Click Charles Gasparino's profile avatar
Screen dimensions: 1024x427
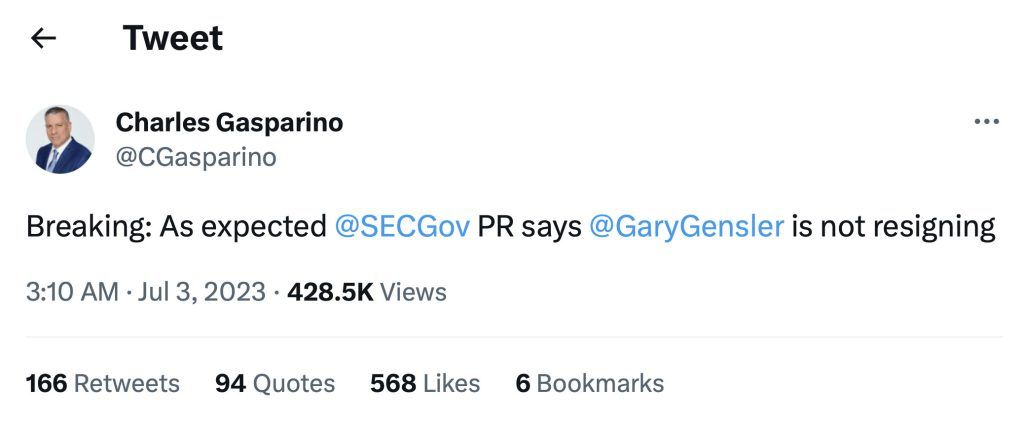coord(60,139)
